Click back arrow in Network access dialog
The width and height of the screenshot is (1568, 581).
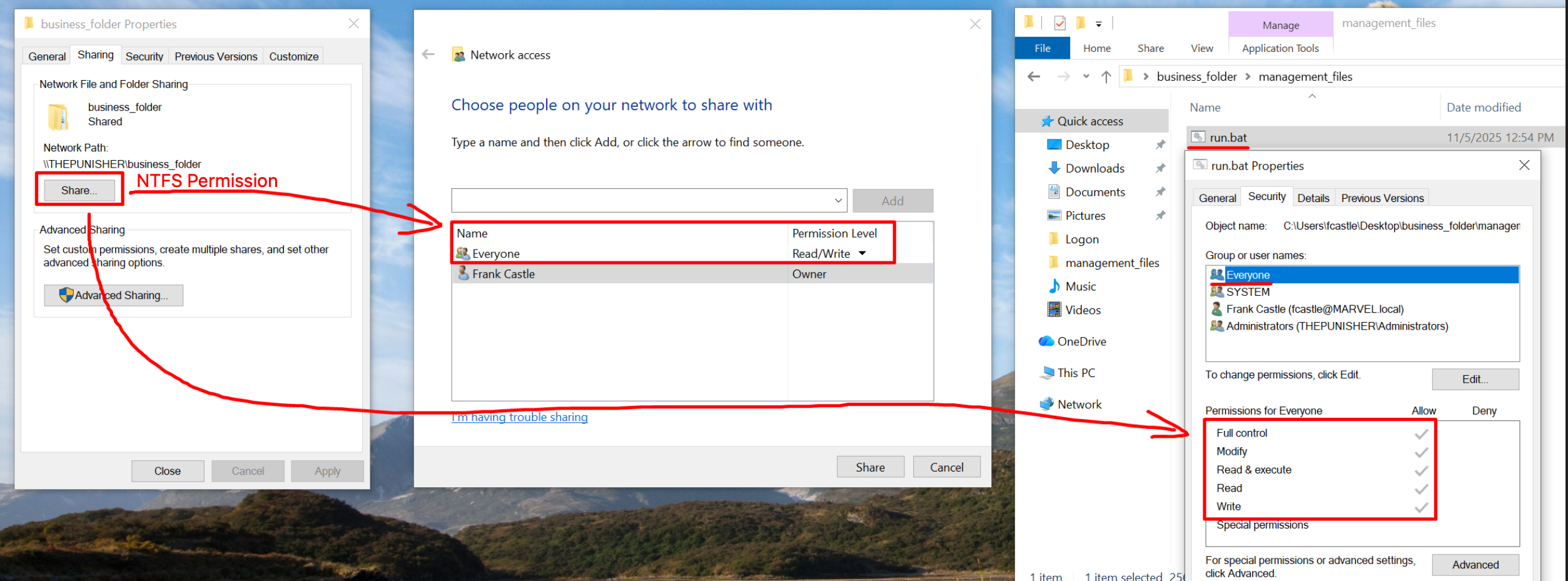click(x=428, y=55)
